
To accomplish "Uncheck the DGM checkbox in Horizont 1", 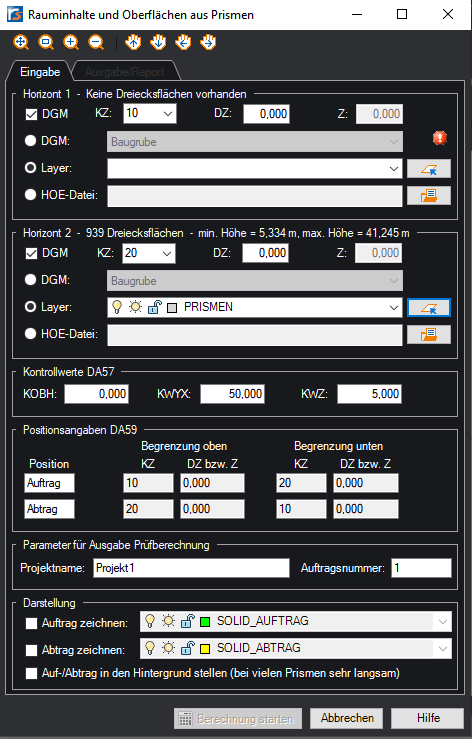I will (31, 114).
